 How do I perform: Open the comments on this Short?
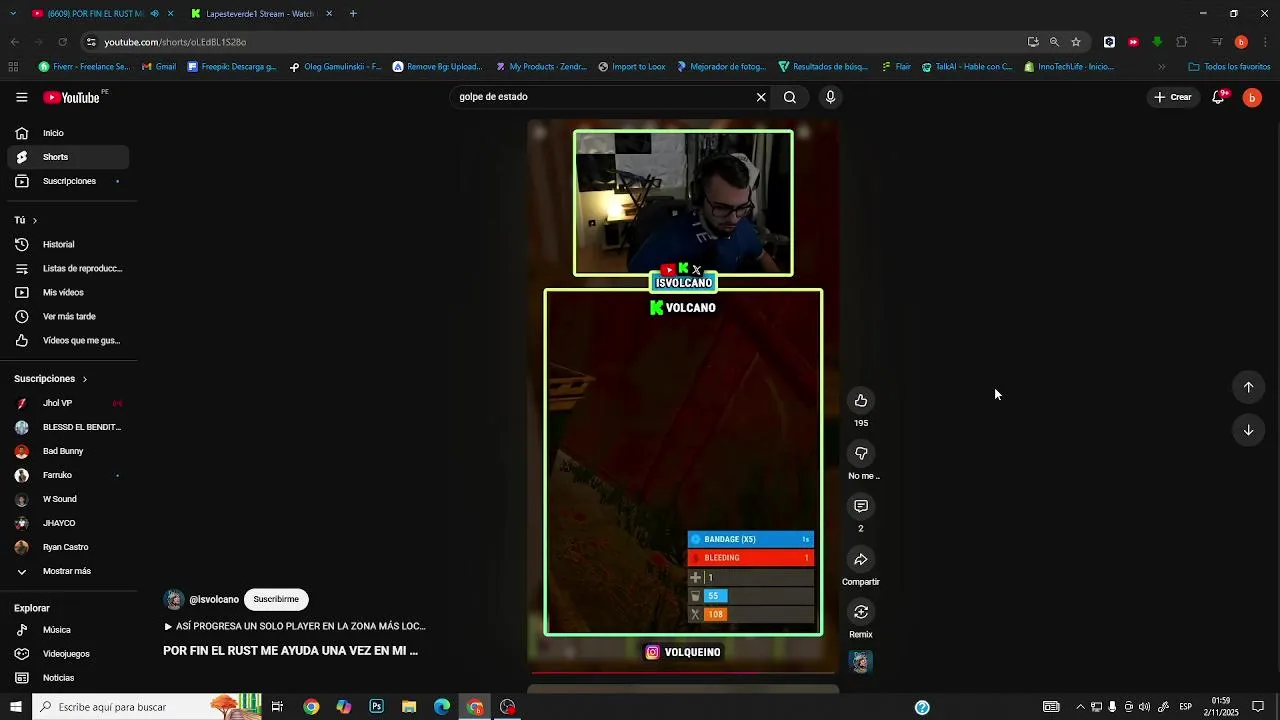pyautogui.click(x=861, y=506)
